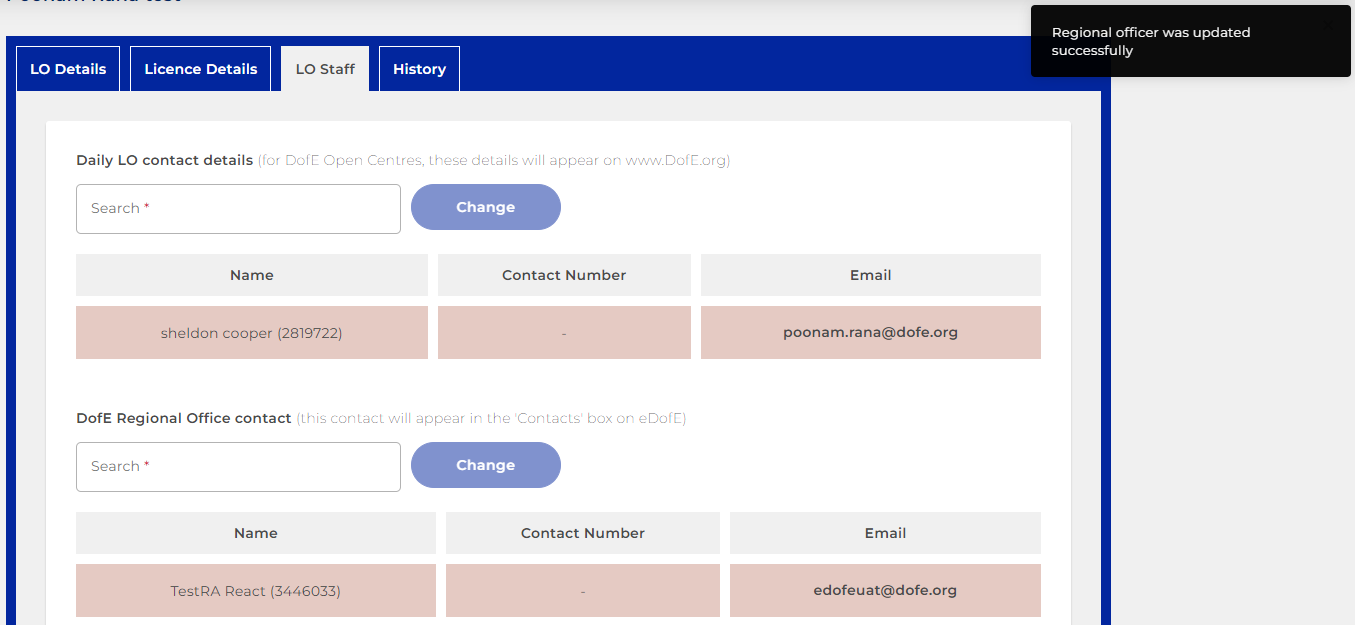Click the poonam.rana@dofe.org email cell
1355x625 pixels.
(x=870, y=333)
